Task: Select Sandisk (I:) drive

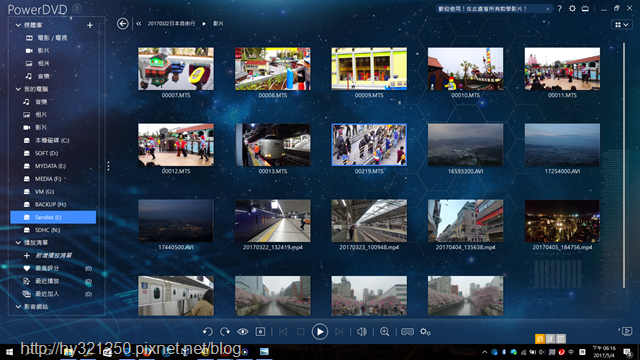Action: [x=53, y=217]
